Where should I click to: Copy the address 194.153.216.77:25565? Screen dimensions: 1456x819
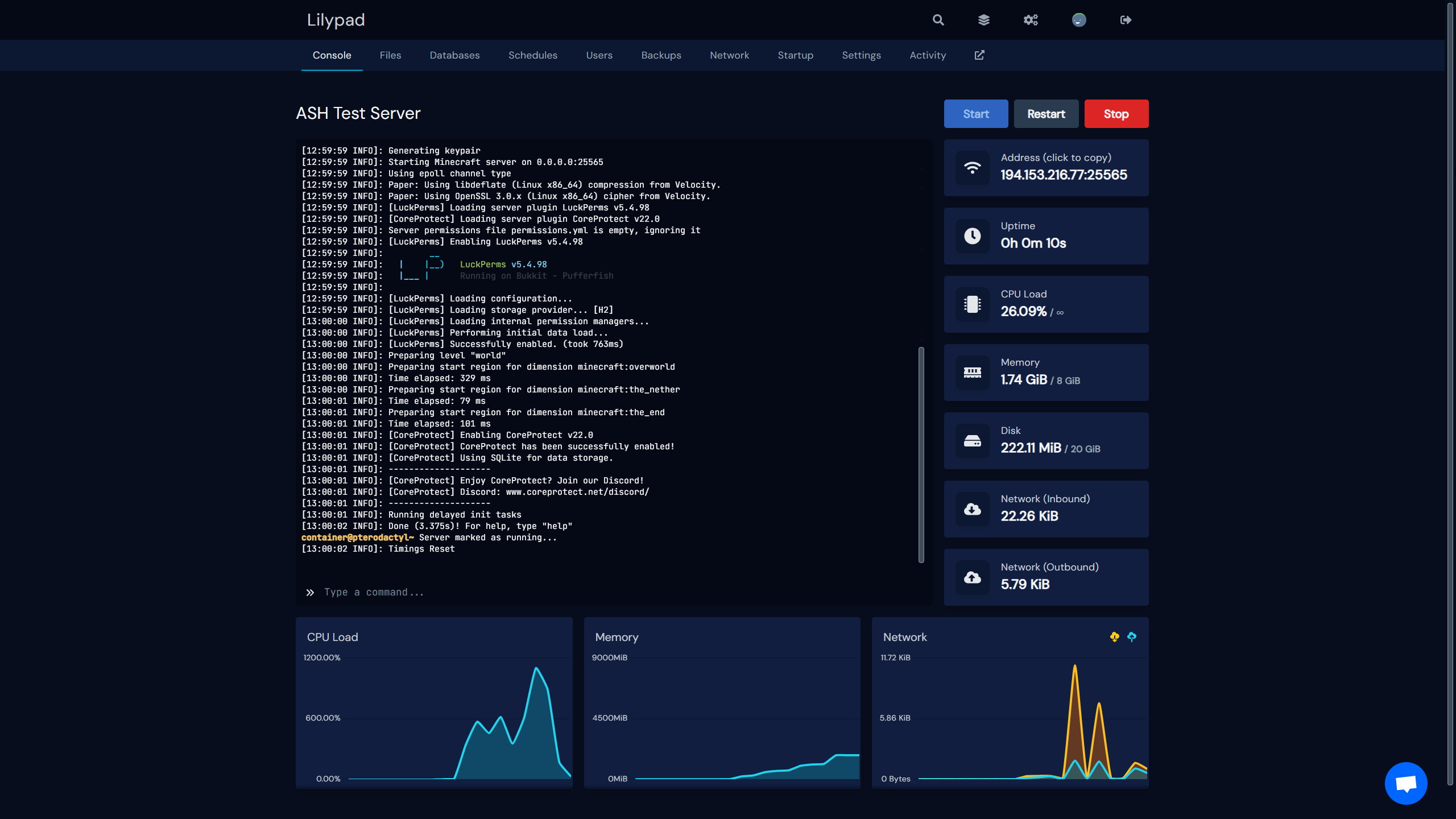click(x=1064, y=175)
